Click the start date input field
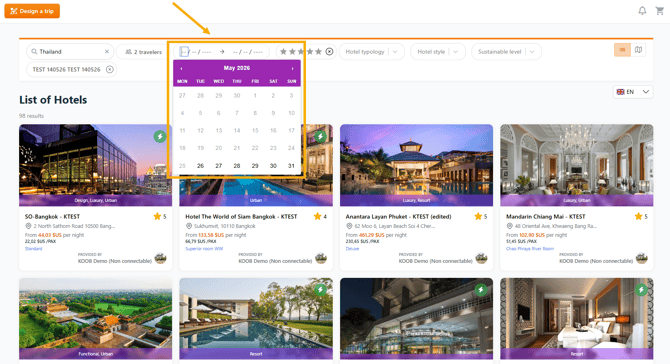The image size is (670, 364). (196, 52)
